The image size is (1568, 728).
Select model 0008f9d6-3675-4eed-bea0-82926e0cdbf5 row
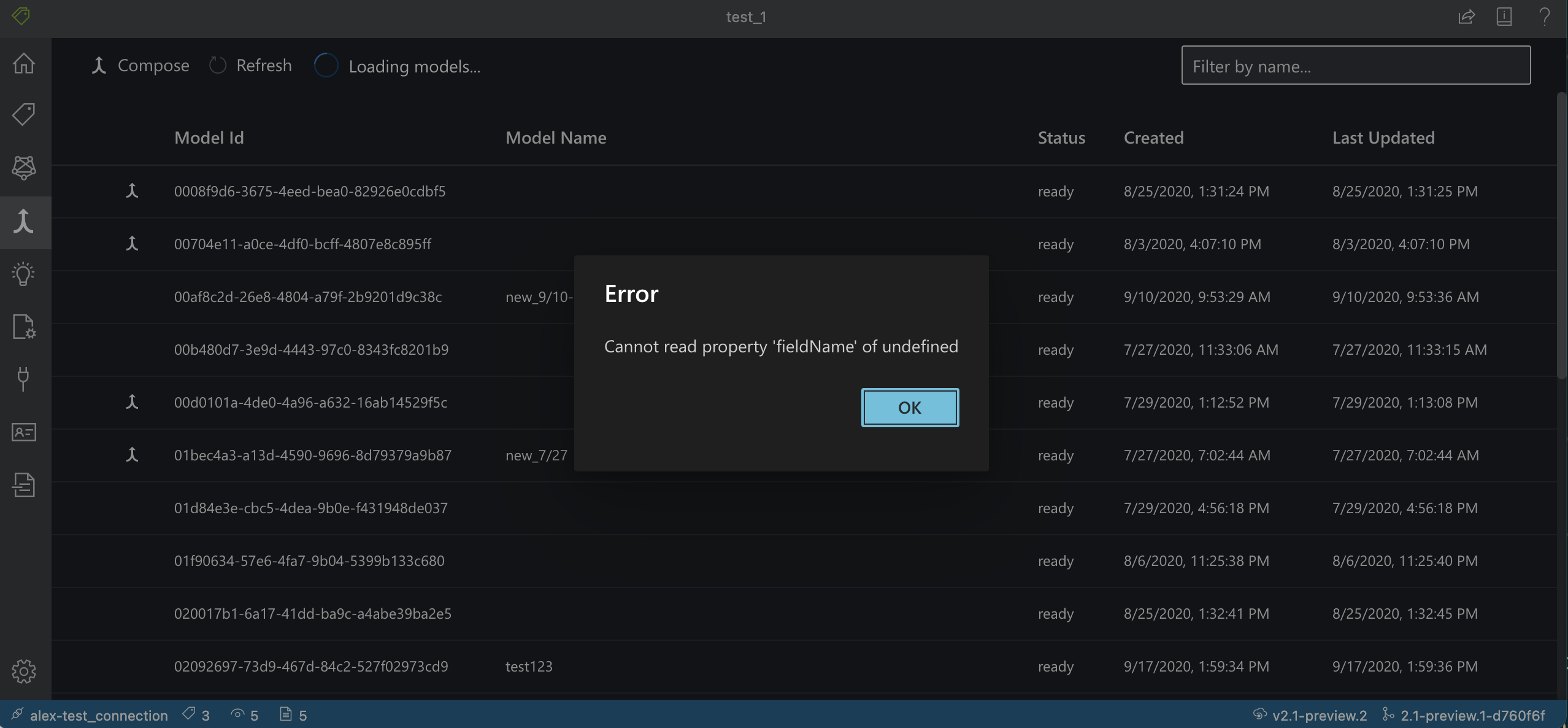[310, 192]
